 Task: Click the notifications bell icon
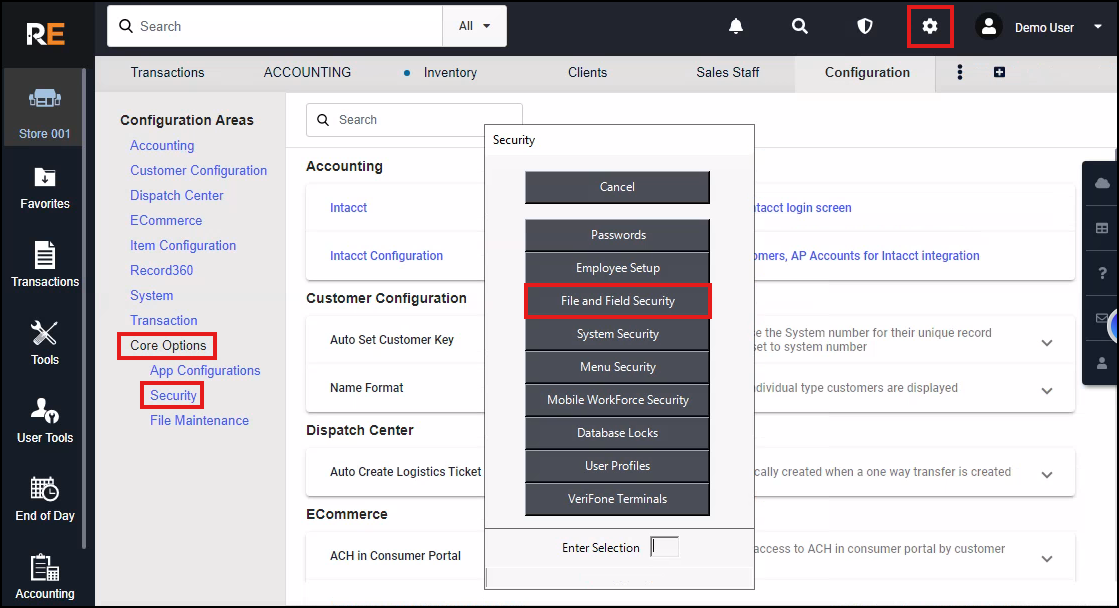[x=736, y=27]
